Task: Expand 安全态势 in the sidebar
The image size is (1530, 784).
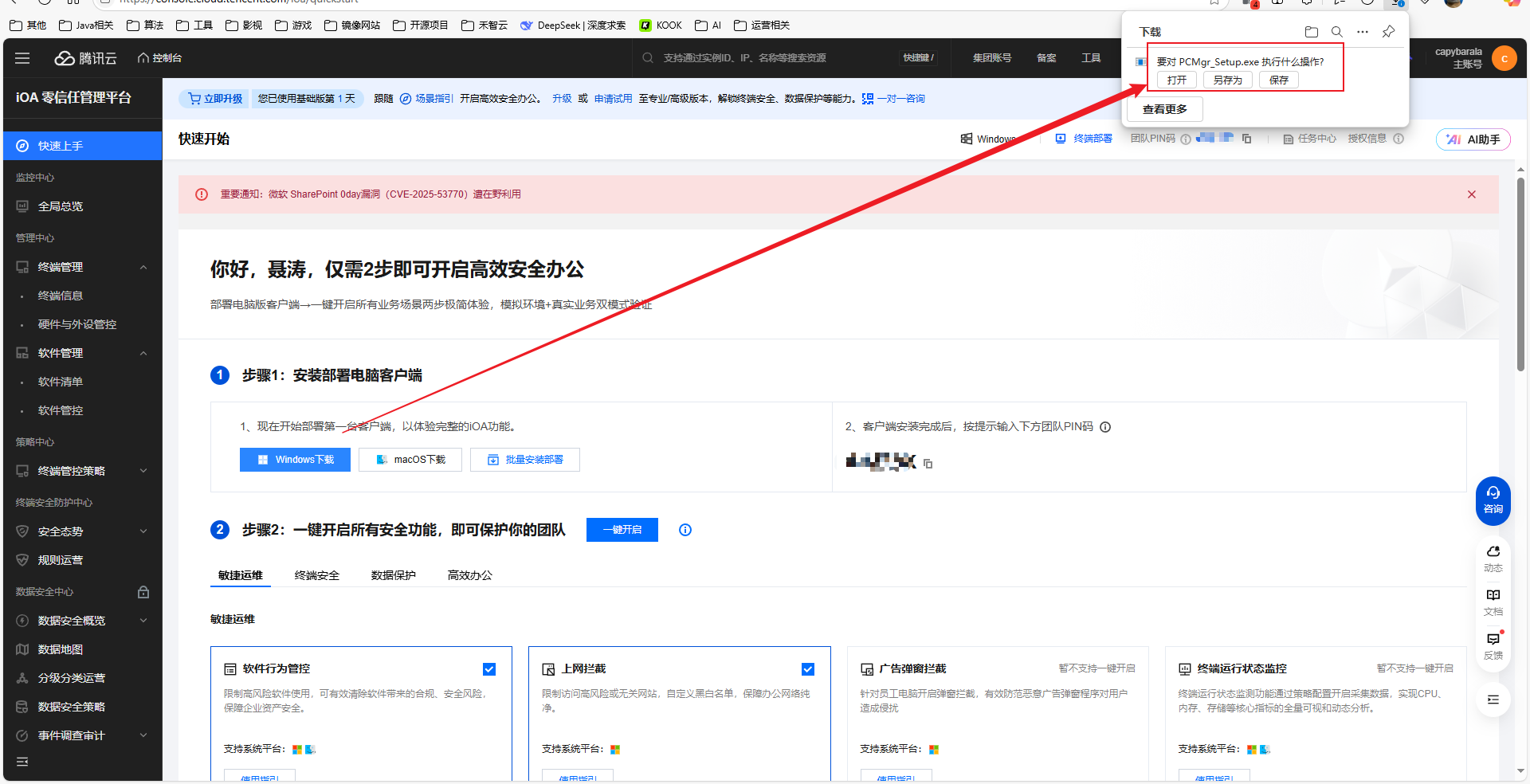Action: point(143,531)
